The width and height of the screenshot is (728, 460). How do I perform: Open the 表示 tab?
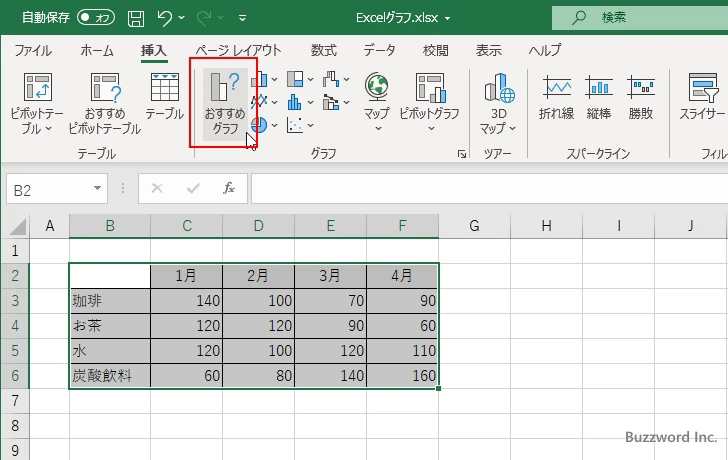point(488,50)
